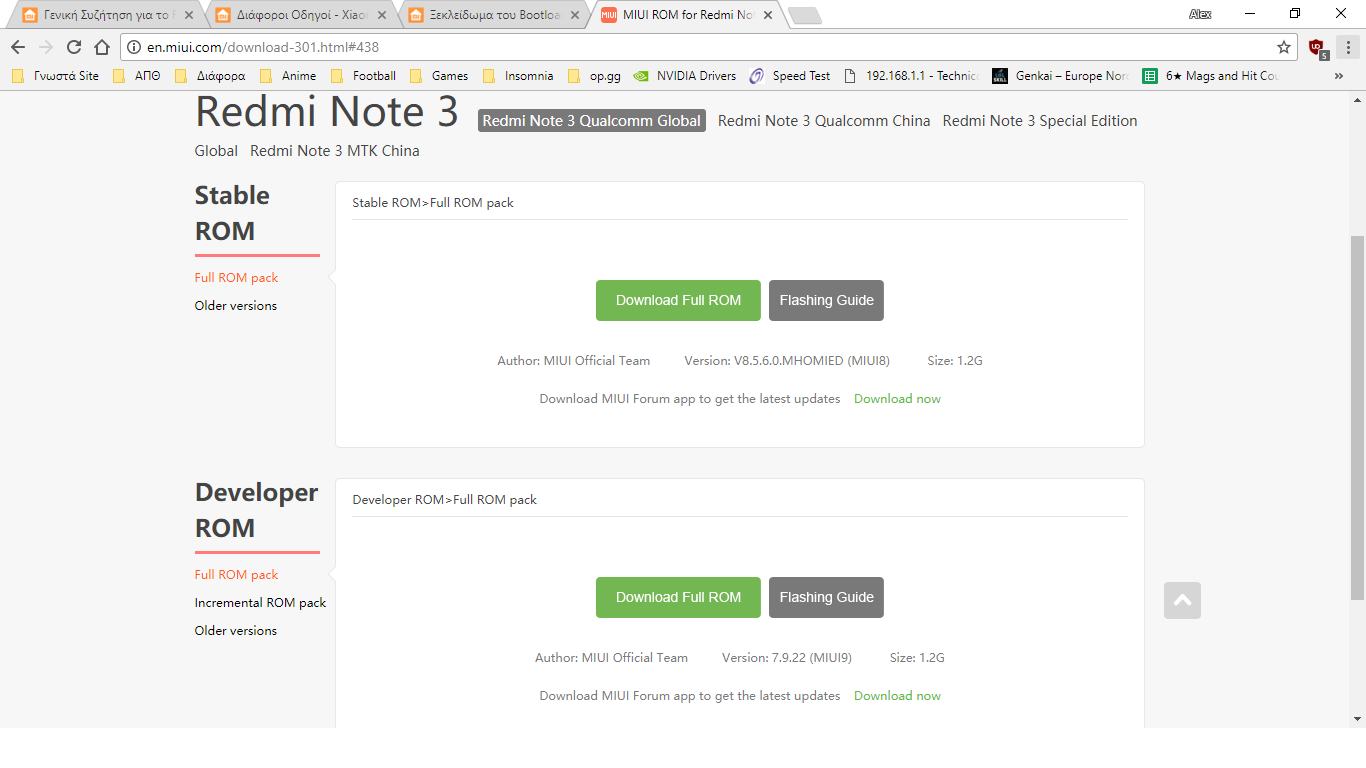Close the MIUI ROM for Redmi Note tab

(768, 15)
